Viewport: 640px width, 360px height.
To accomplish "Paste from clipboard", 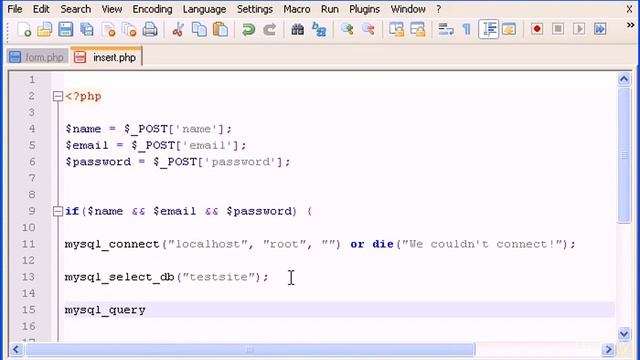I will tap(220, 29).
